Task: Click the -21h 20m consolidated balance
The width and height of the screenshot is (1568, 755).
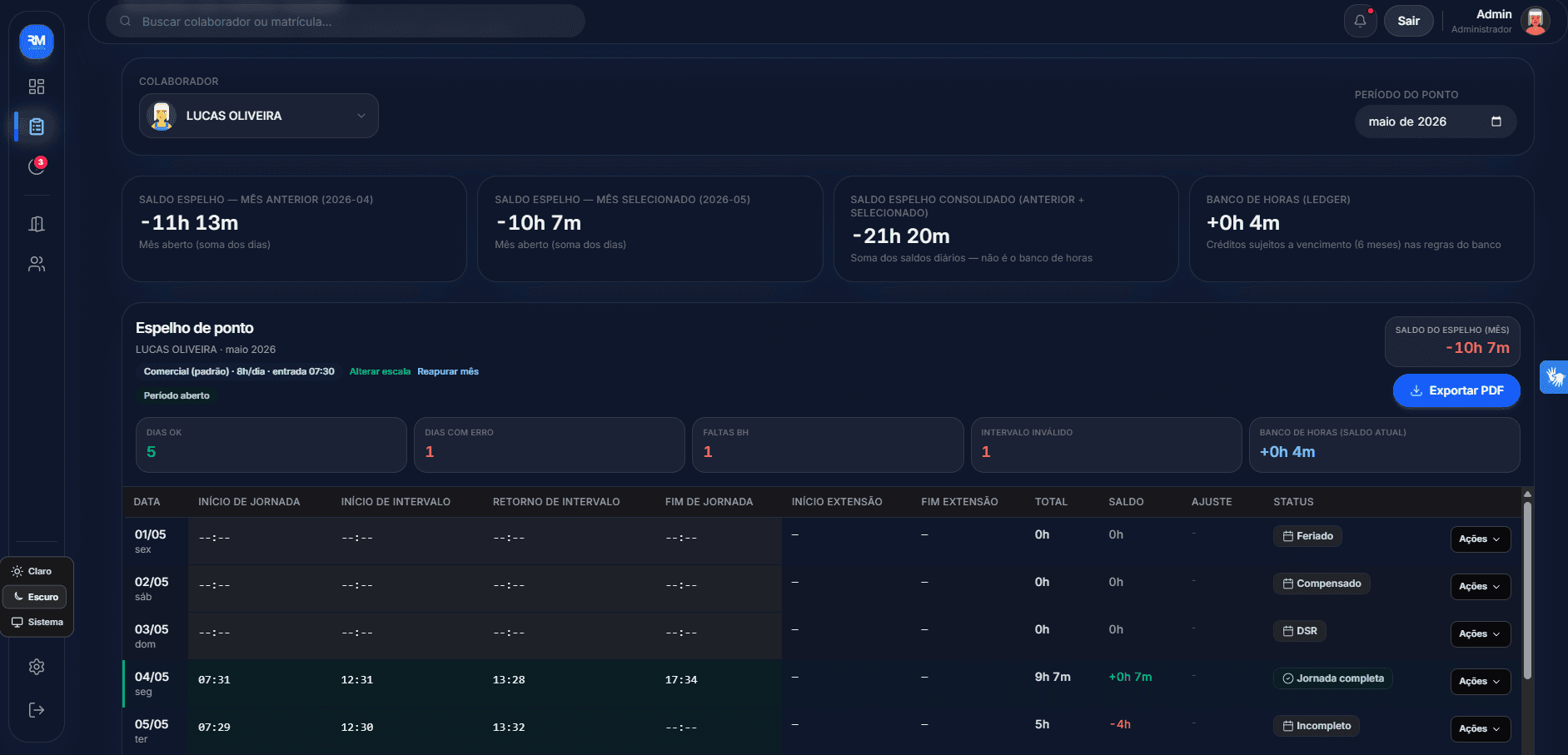Action: click(x=900, y=236)
